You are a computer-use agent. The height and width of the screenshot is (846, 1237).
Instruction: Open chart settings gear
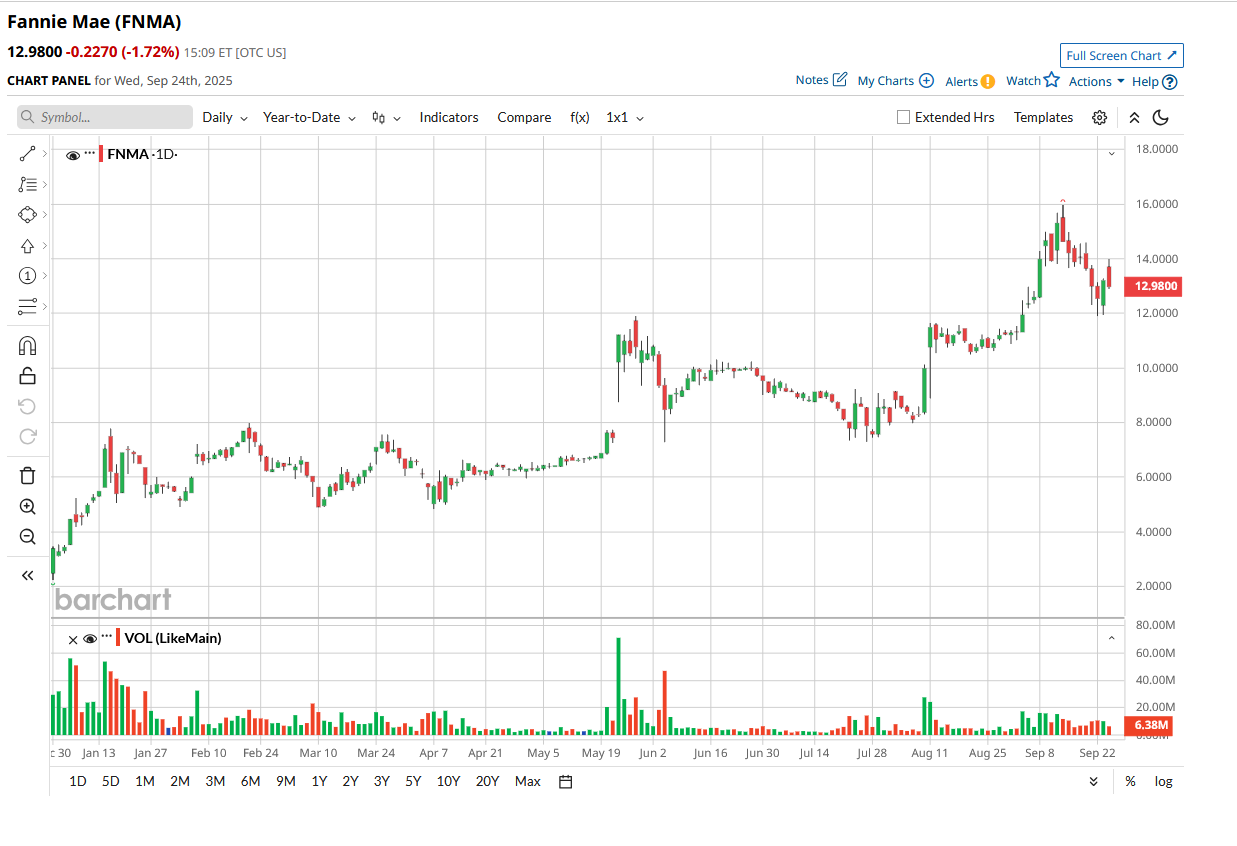(1099, 117)
